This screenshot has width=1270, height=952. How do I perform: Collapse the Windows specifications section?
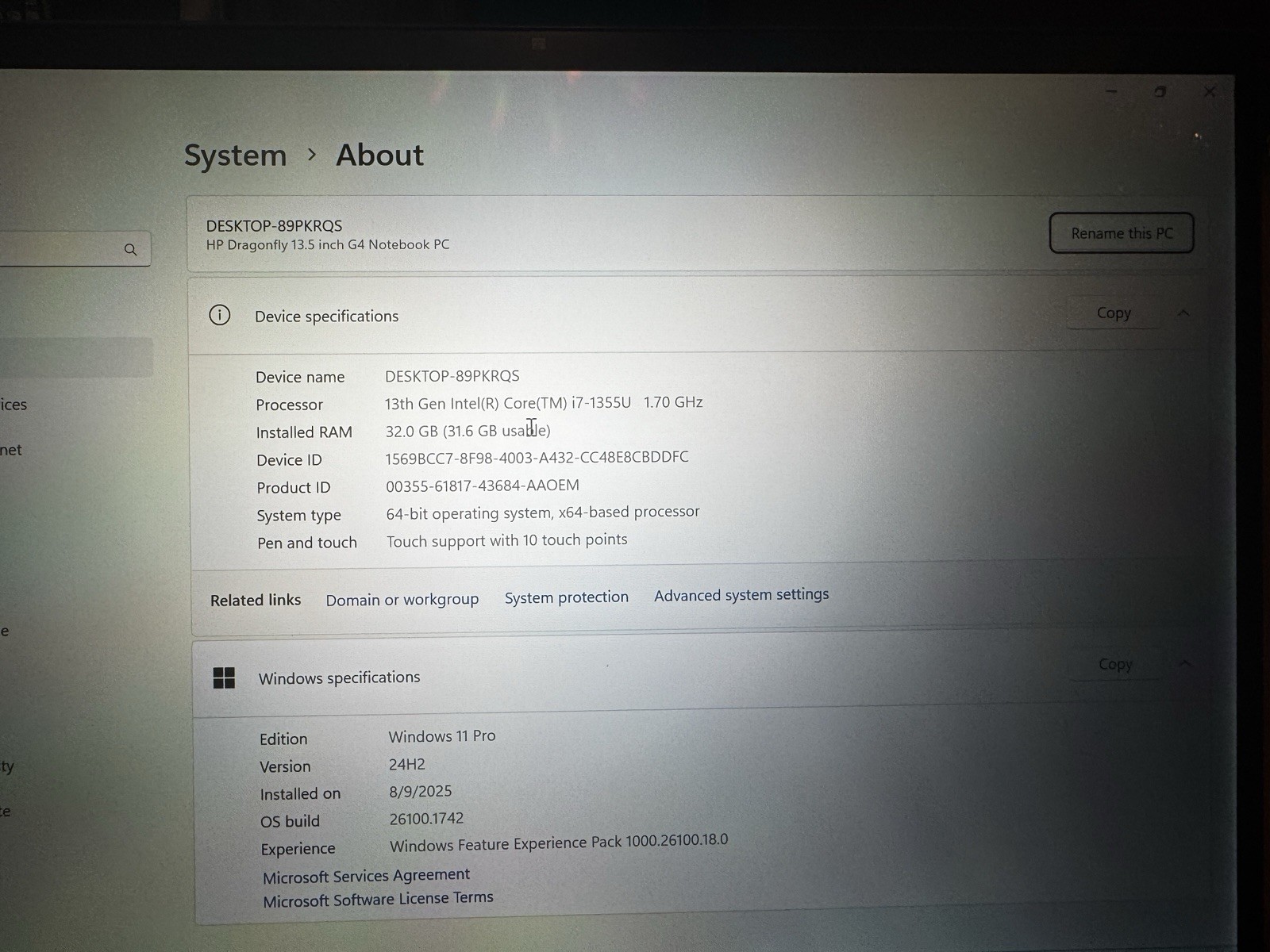(x=1185, y=663)
